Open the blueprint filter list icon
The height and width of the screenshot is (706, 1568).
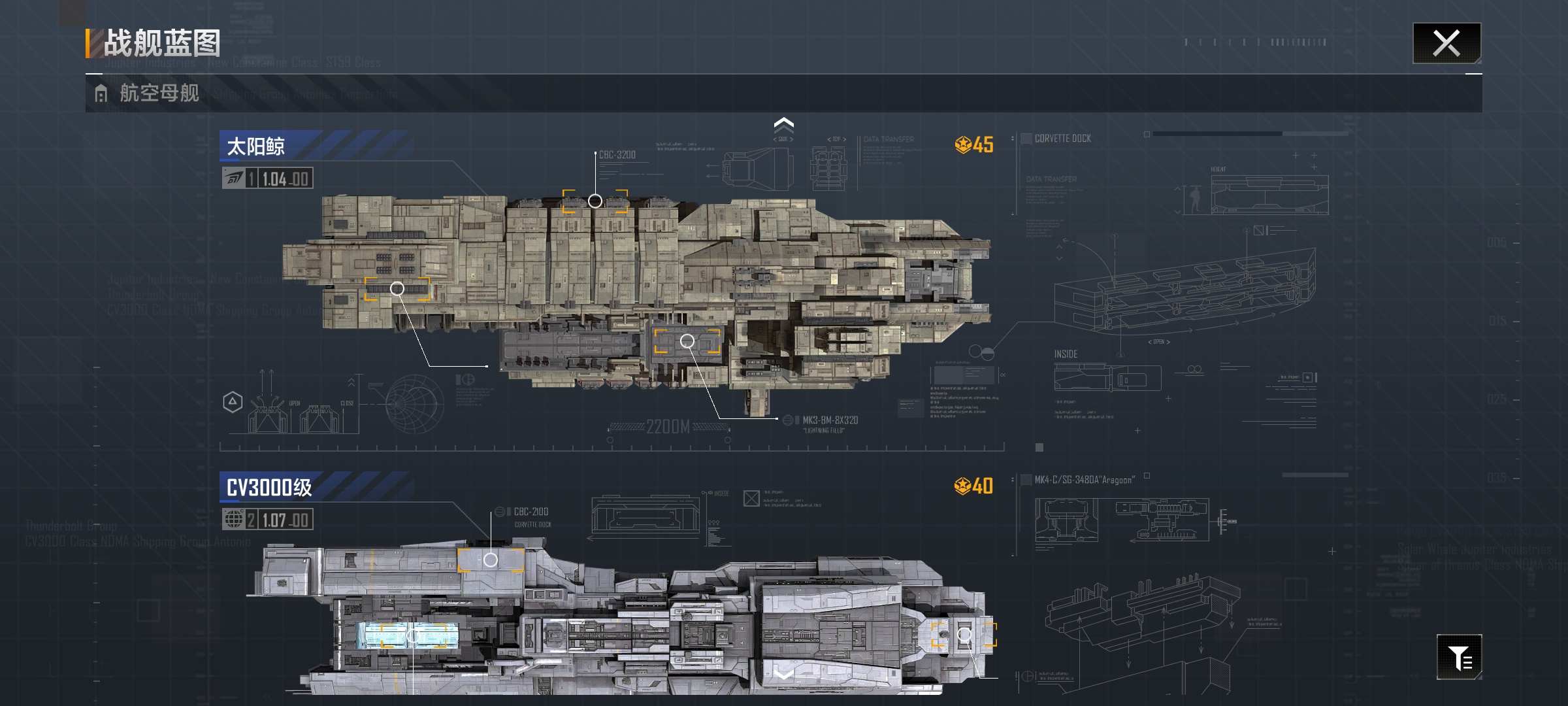(x=1459, y=657)
